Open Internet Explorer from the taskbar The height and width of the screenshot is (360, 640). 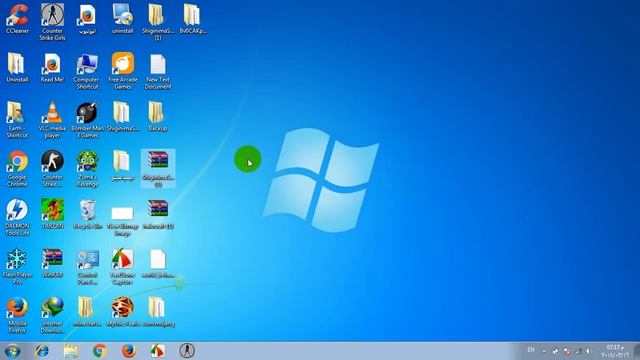pyautogui.click(x=42, y=351)
